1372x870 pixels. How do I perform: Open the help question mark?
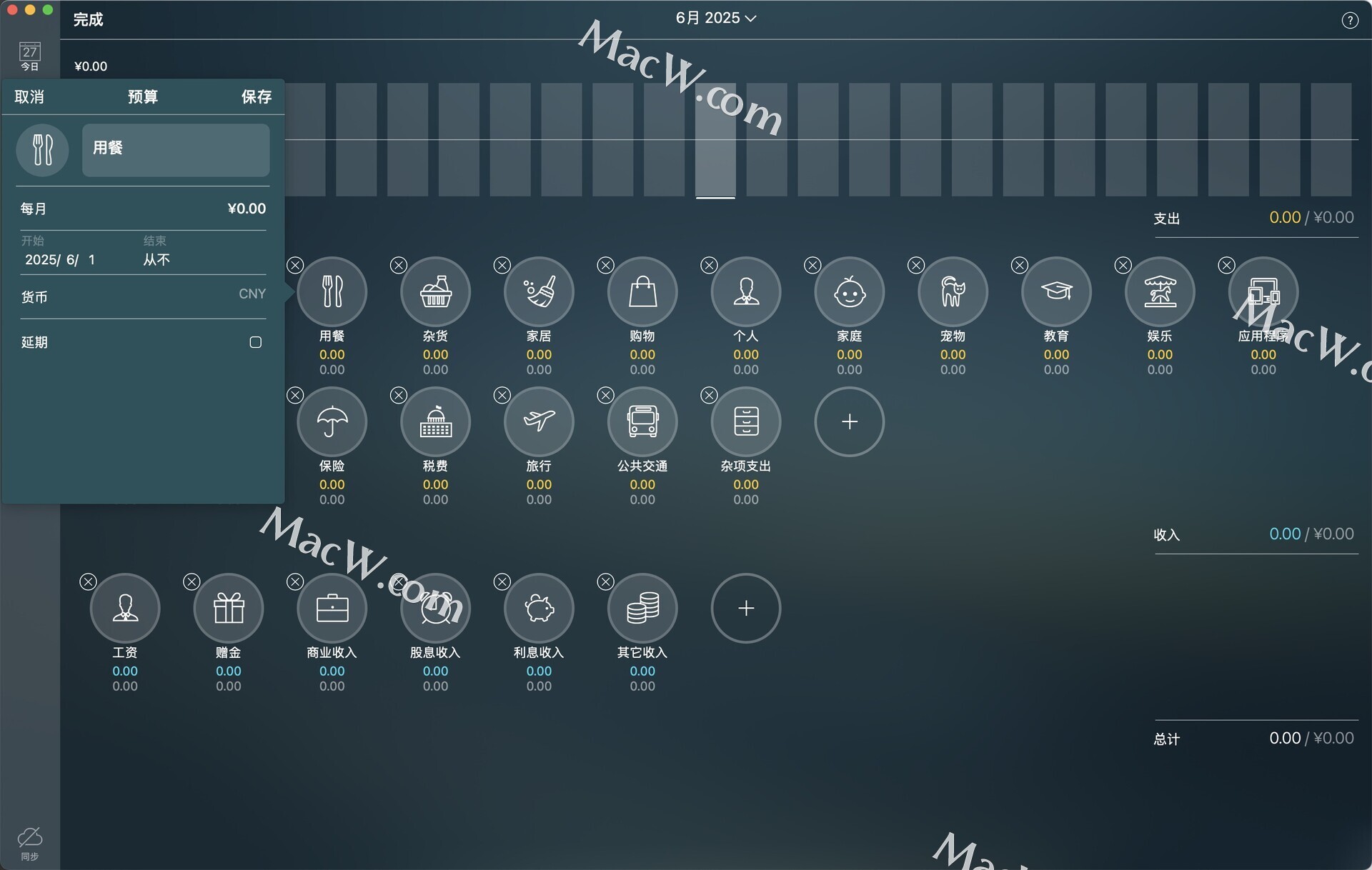(1349, 20)
